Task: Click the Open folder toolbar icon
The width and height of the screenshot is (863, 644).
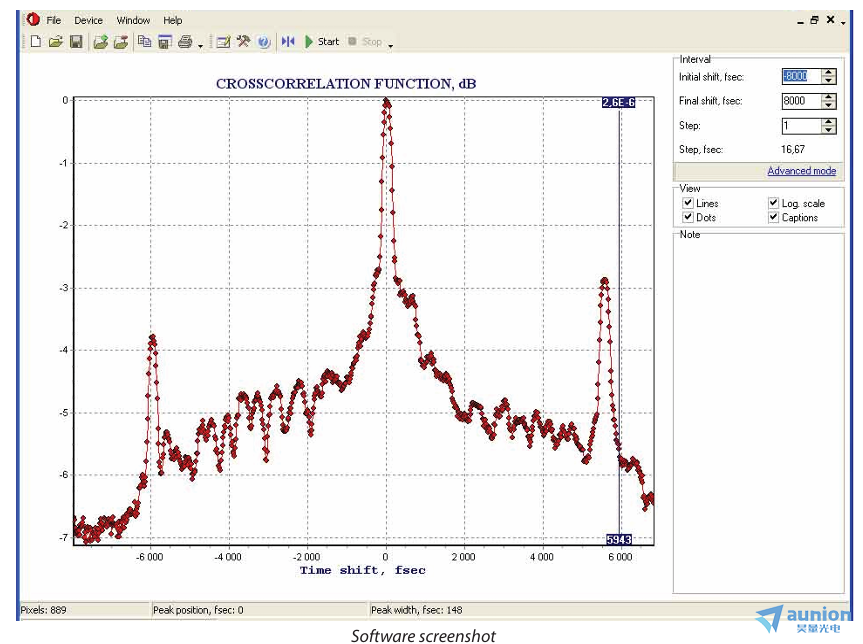Action: click(55, 42)
